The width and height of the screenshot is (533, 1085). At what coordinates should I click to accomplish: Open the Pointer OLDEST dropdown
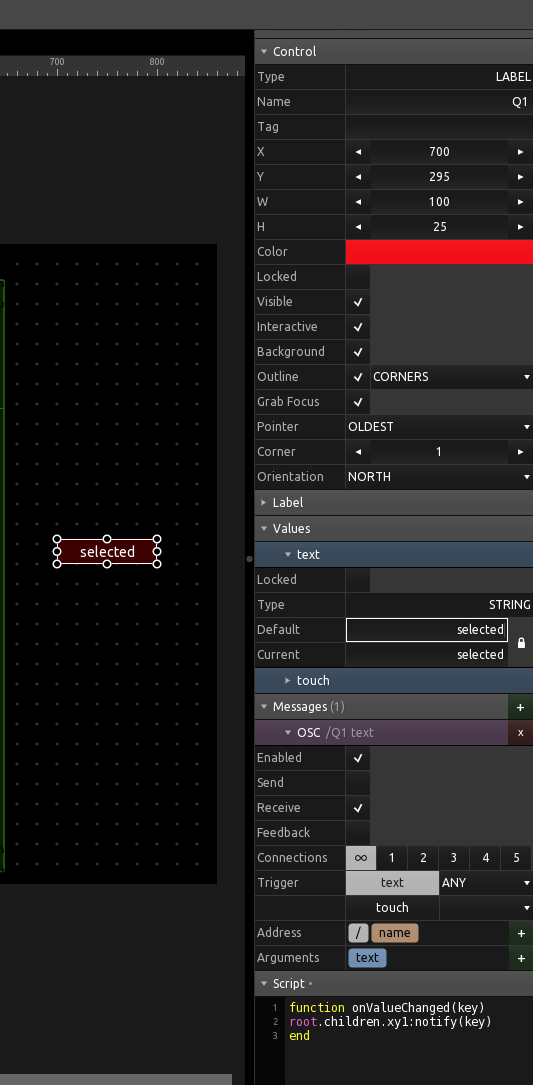pos(440,426)
